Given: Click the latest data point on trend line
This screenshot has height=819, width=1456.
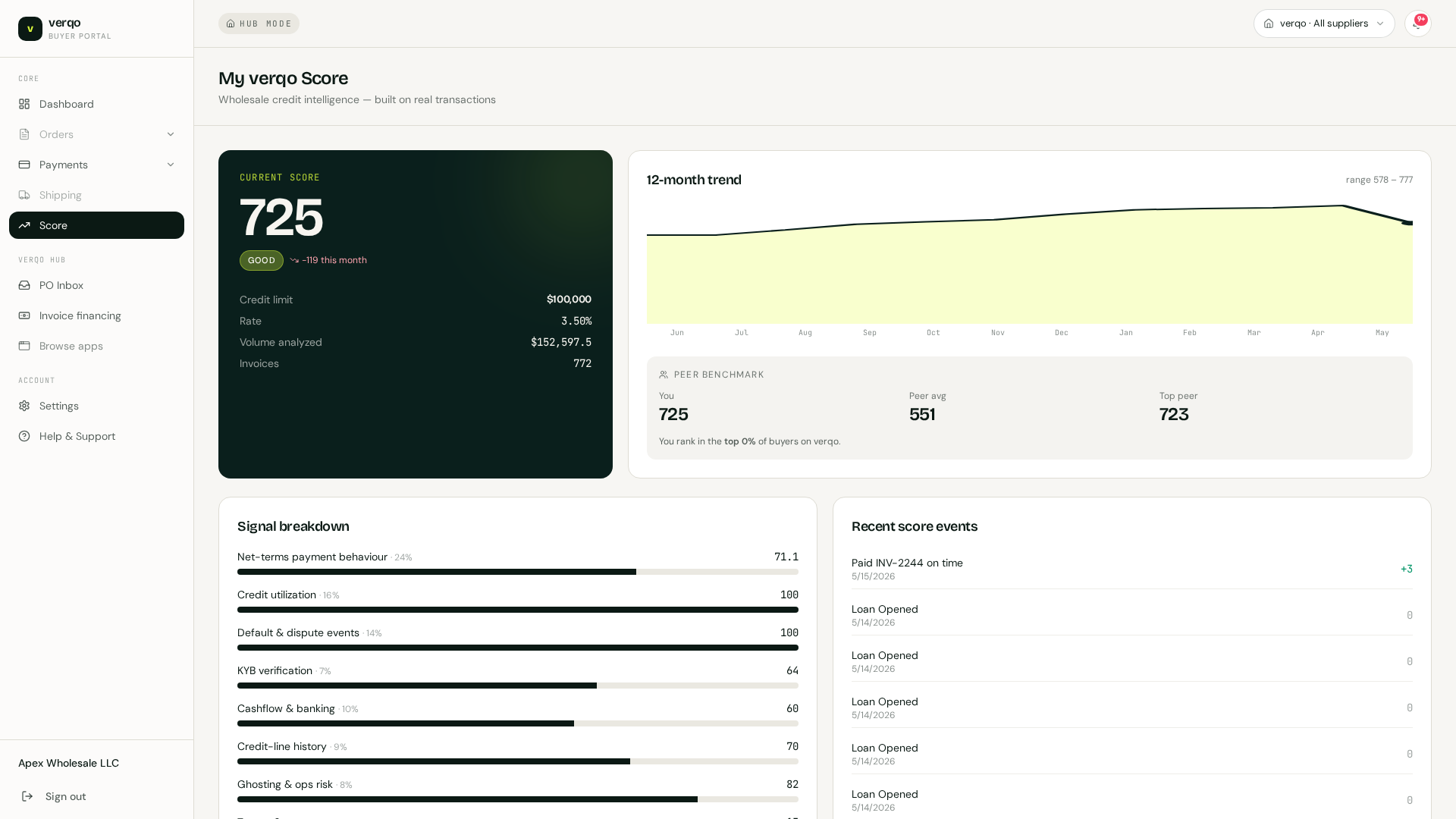Looking at the screenshot, I should click(1408, 223).
